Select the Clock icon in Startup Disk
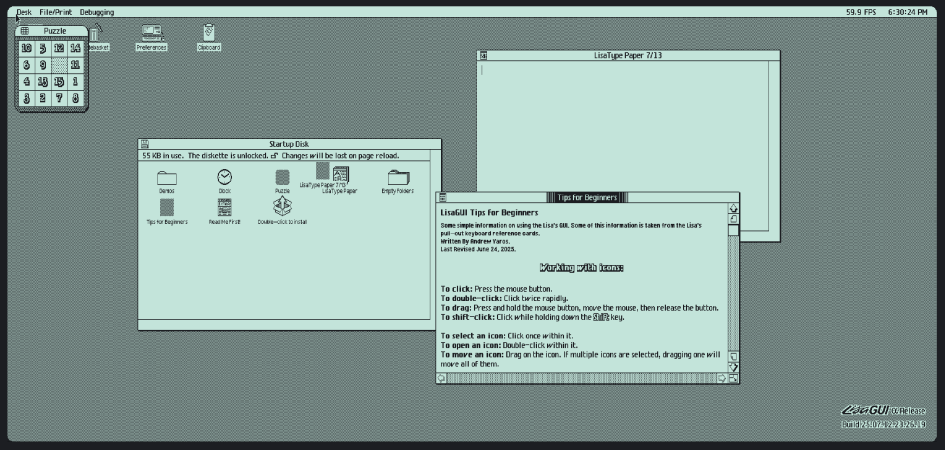945x450 pixels. 224,177
